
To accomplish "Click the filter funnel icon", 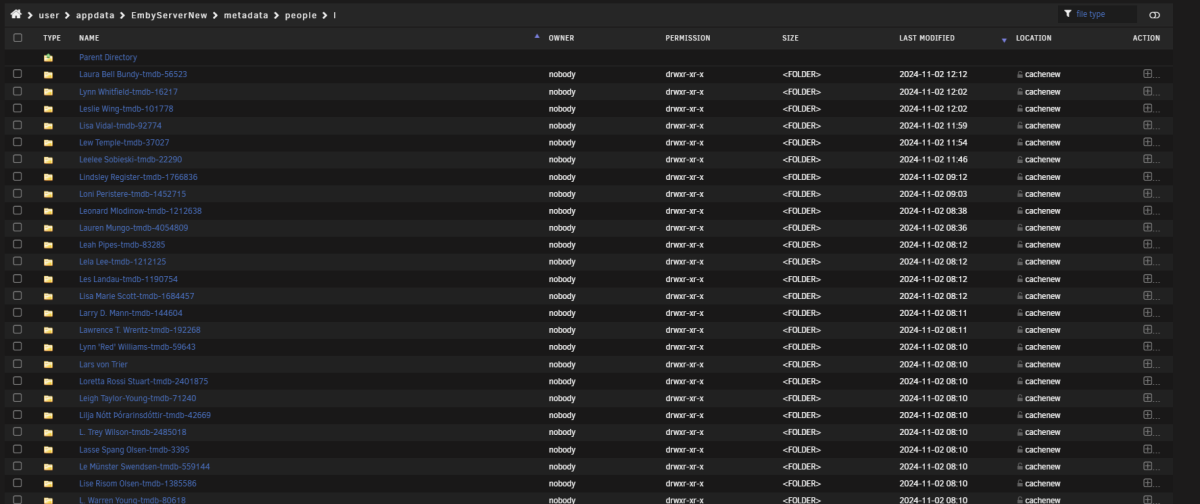I will 1068,14.
